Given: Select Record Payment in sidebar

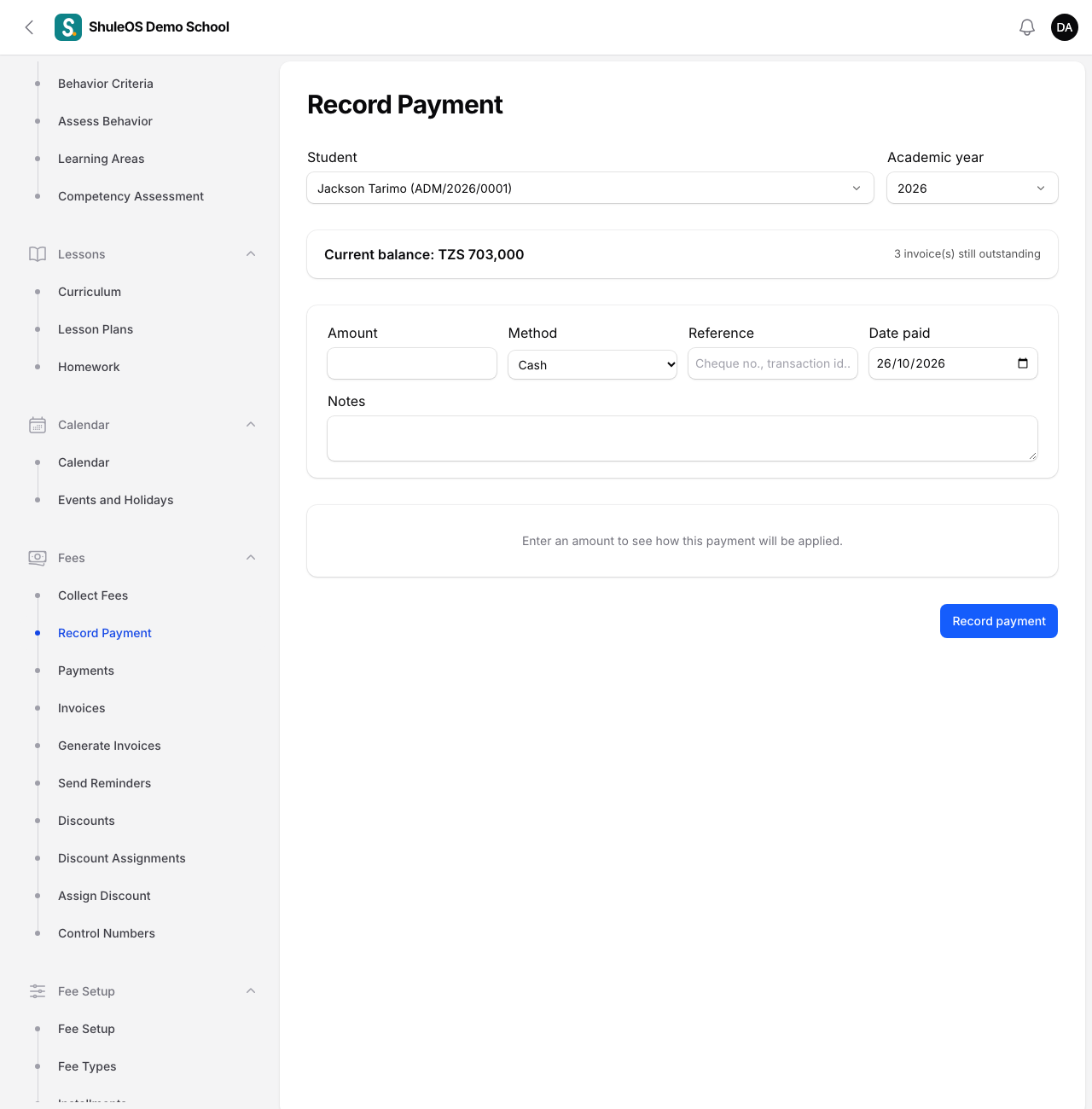Looking at the screenshot, I should (x=105, y=633).
